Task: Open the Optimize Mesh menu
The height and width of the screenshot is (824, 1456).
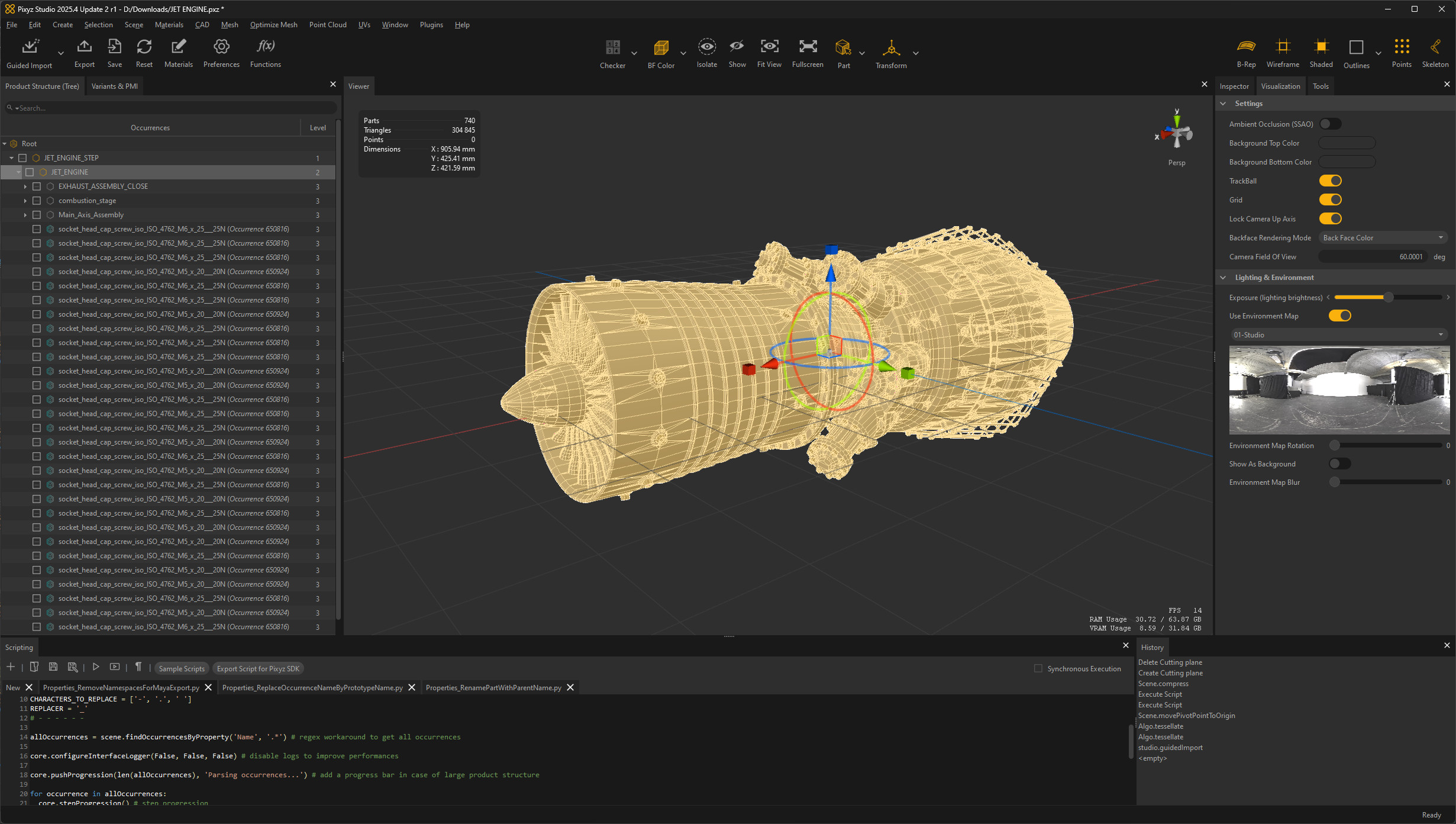Action: [273, 24]
